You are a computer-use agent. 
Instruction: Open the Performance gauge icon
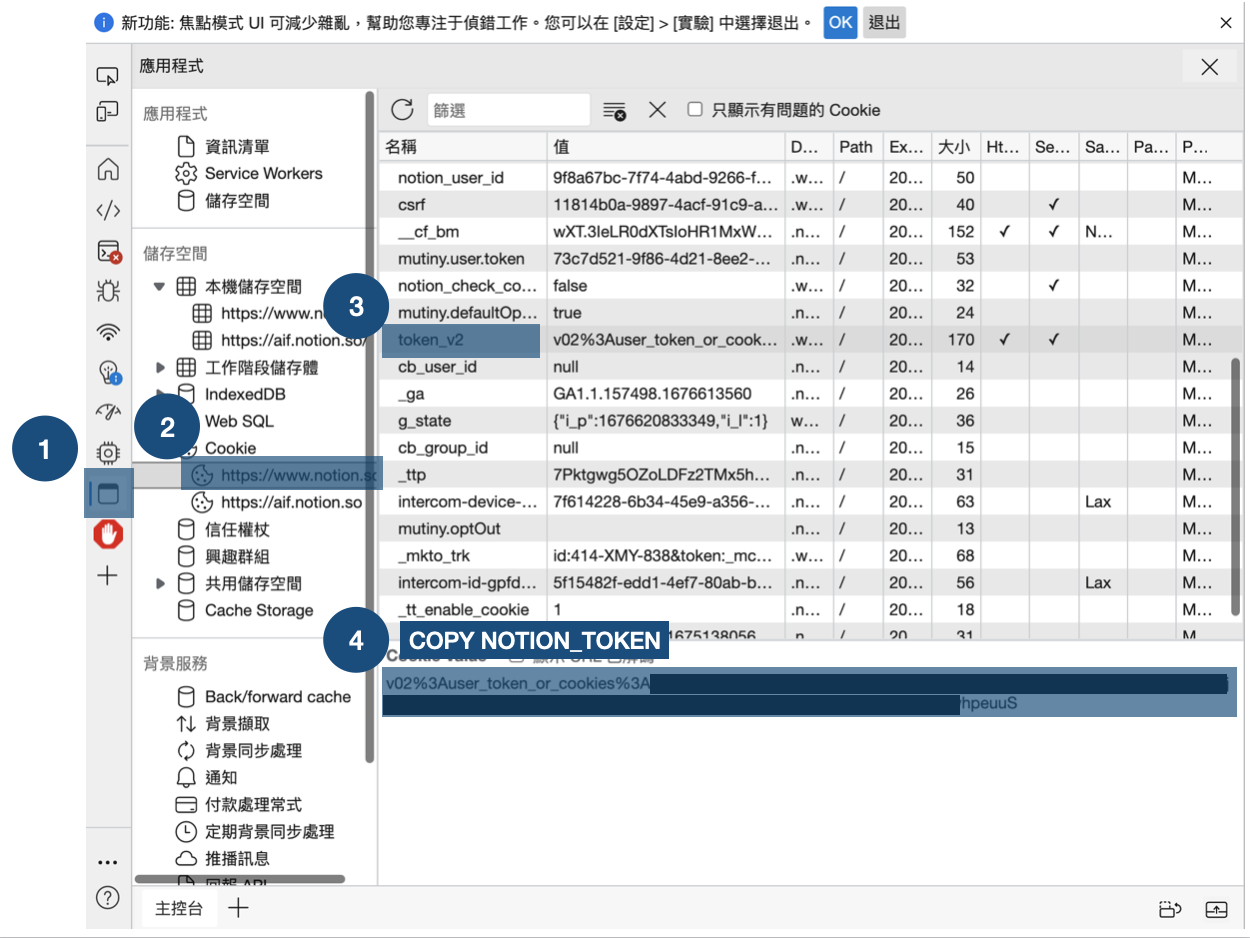click(107, 411)
